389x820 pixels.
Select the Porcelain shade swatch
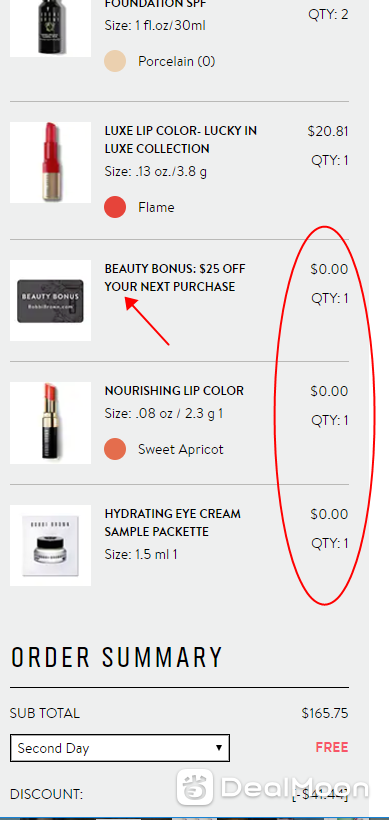click(115, 61)
